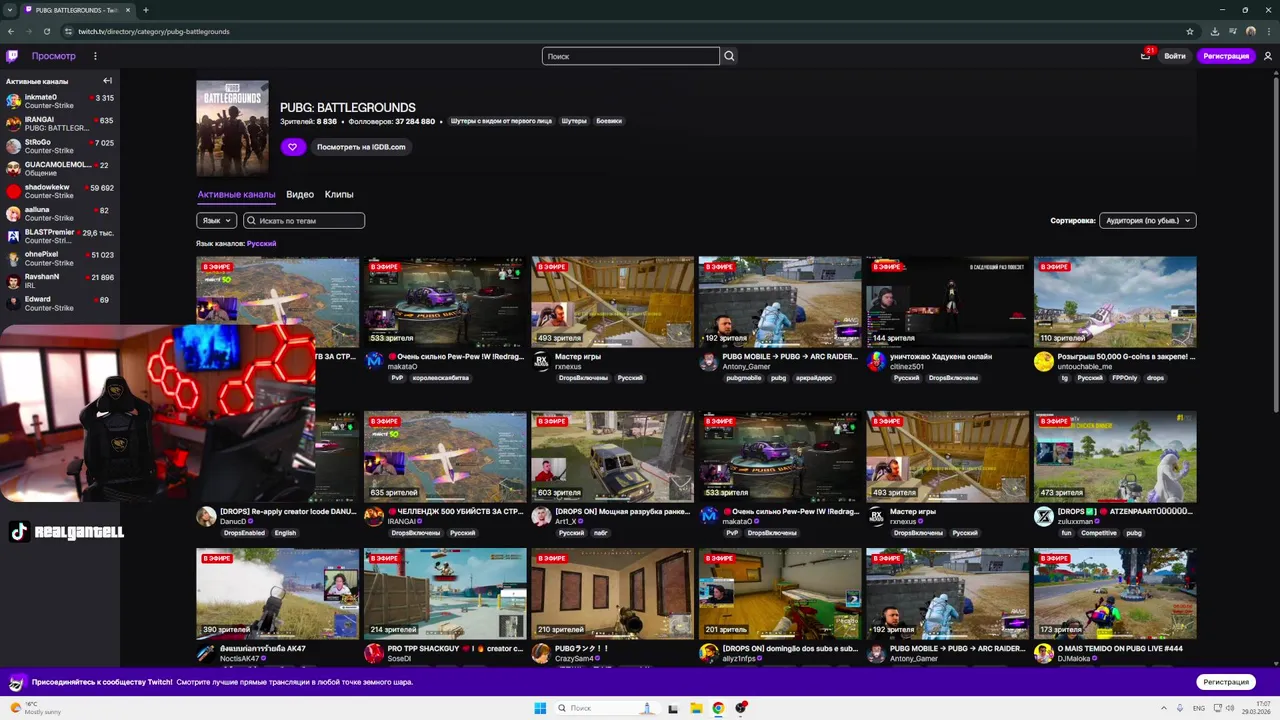Click Регистрация in the purple banner

tap(1226, 682)
